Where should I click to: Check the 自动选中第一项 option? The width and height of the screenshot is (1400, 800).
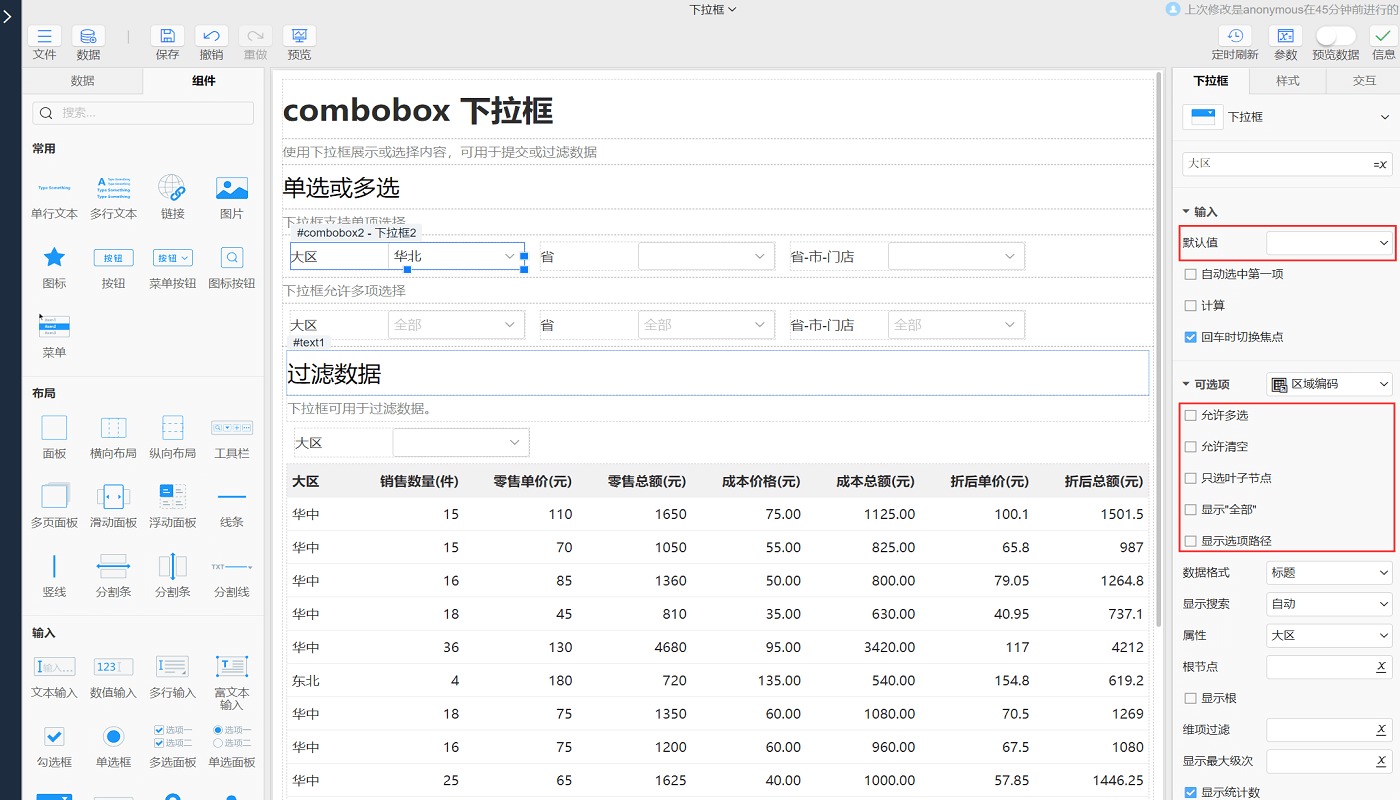pos(1190,274)
